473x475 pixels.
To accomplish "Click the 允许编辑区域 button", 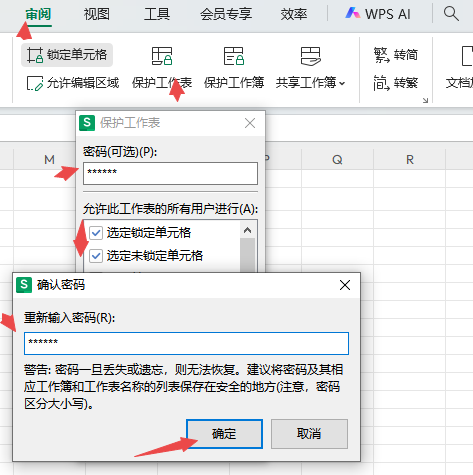I will point(73,83).
